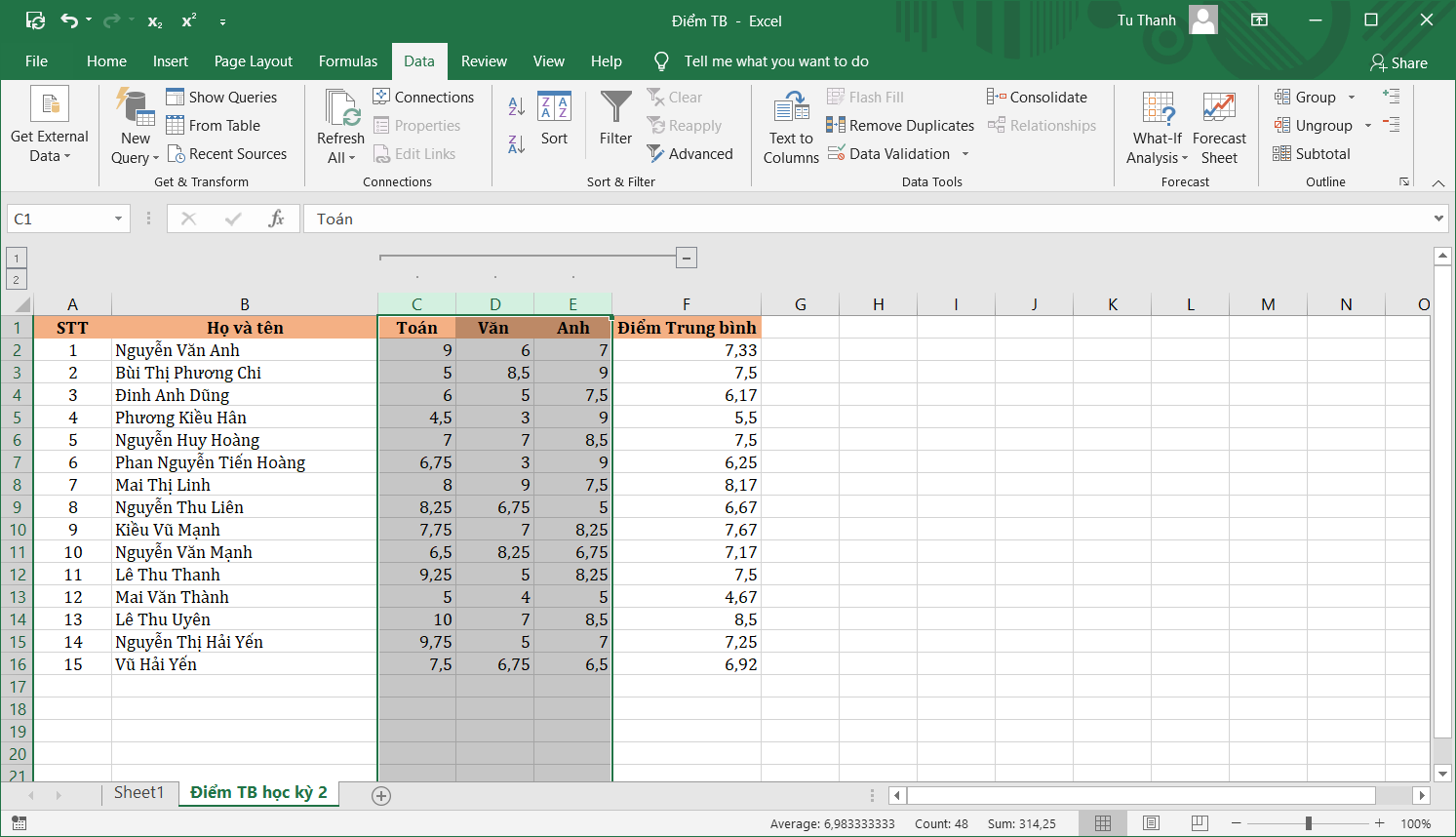Click the Tell me what you want search field
Screen dimensions: 1456x837
775,60
